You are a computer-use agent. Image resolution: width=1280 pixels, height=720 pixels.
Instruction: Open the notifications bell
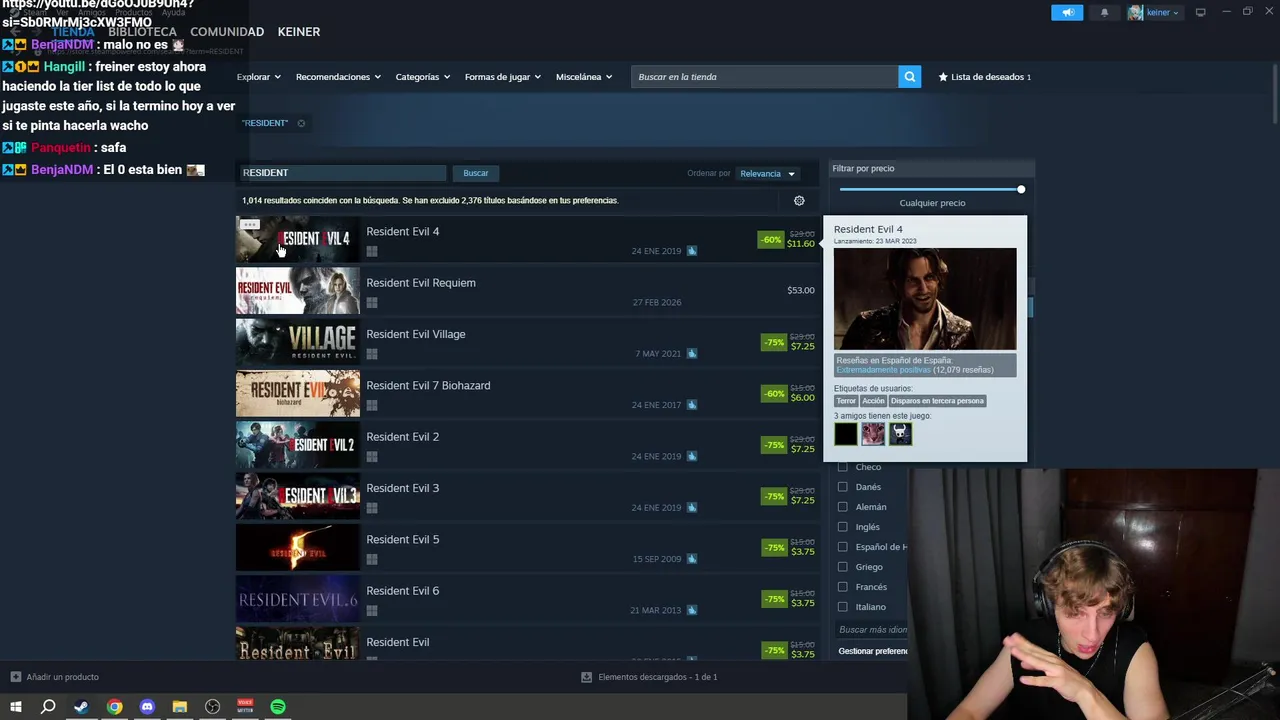[x=1104, y=12]
